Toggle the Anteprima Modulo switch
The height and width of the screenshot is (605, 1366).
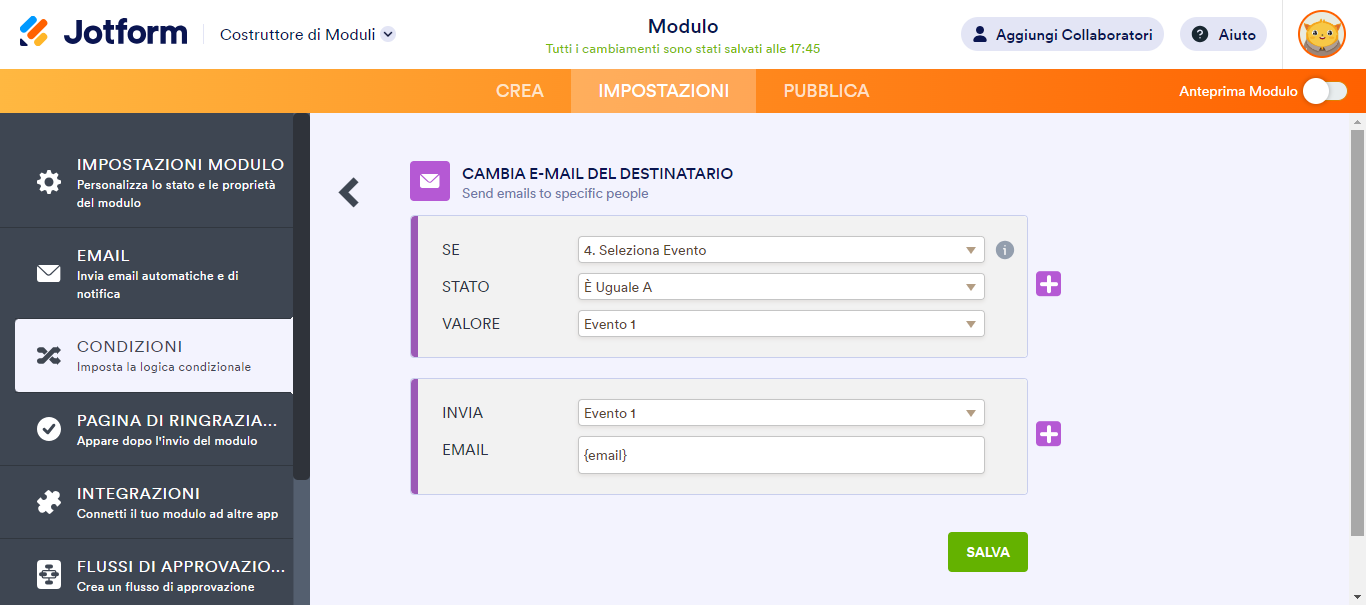(x=1324, y=91)
